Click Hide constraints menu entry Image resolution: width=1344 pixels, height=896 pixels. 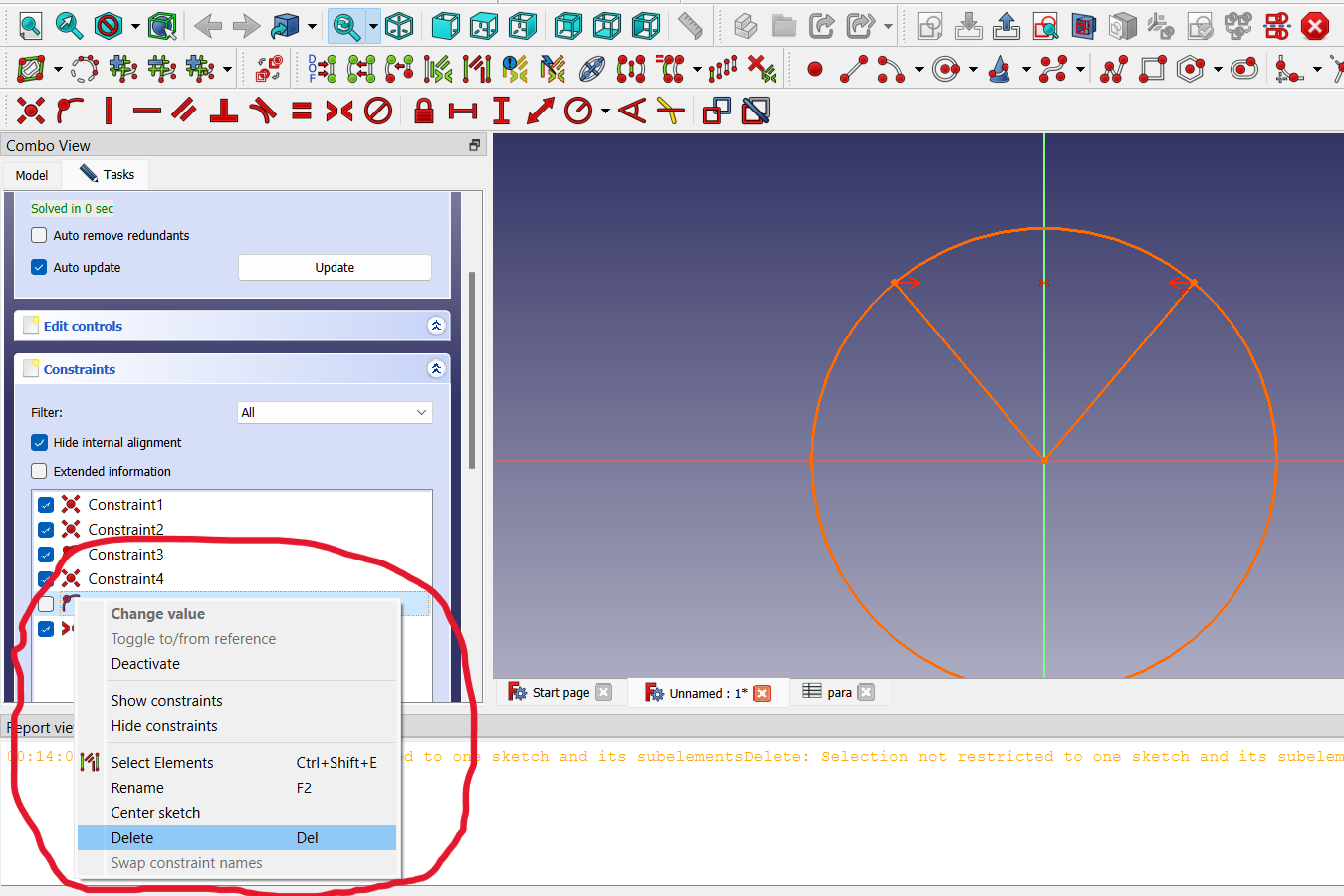[237, 726]
